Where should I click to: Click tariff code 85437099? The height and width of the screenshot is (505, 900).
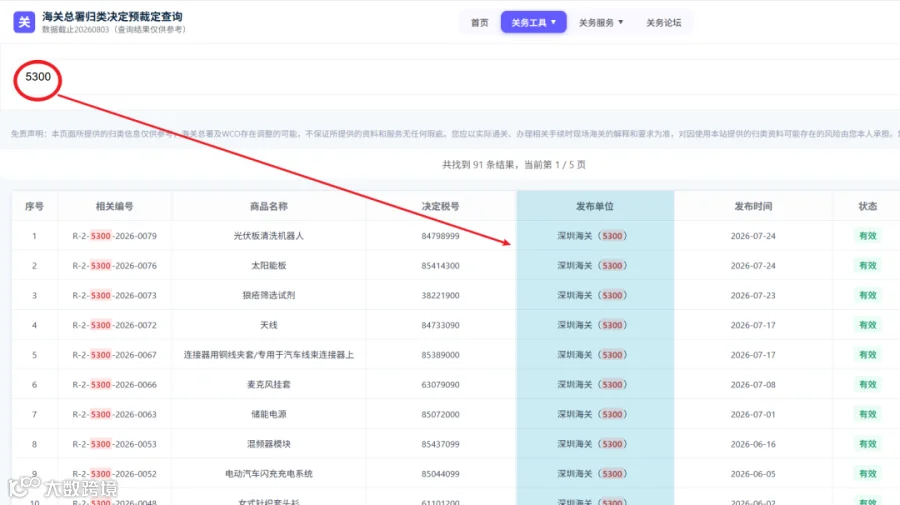pyautogui.click(x=440, y=444)
